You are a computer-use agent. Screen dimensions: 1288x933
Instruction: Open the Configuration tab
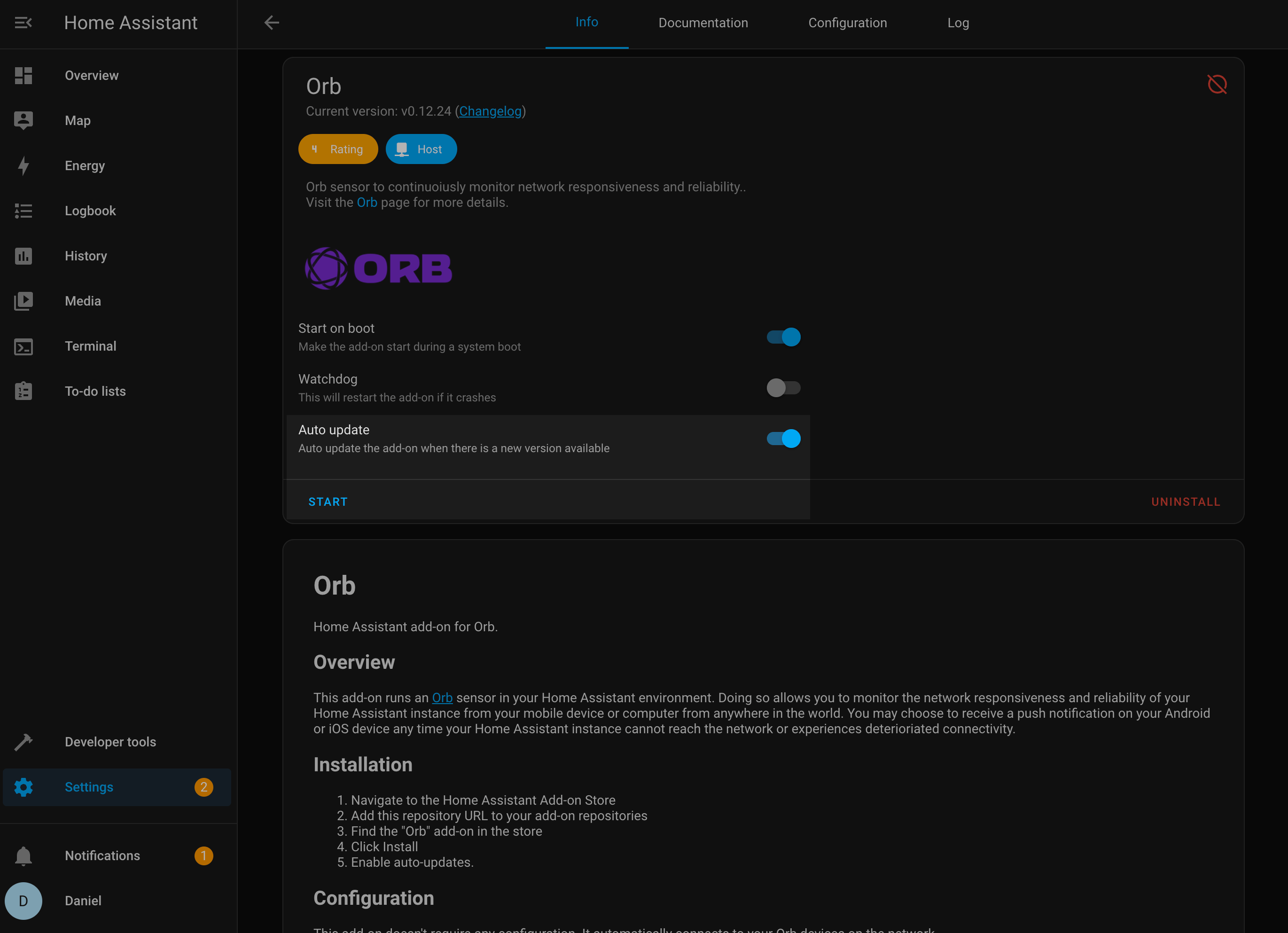pos(847,23)
